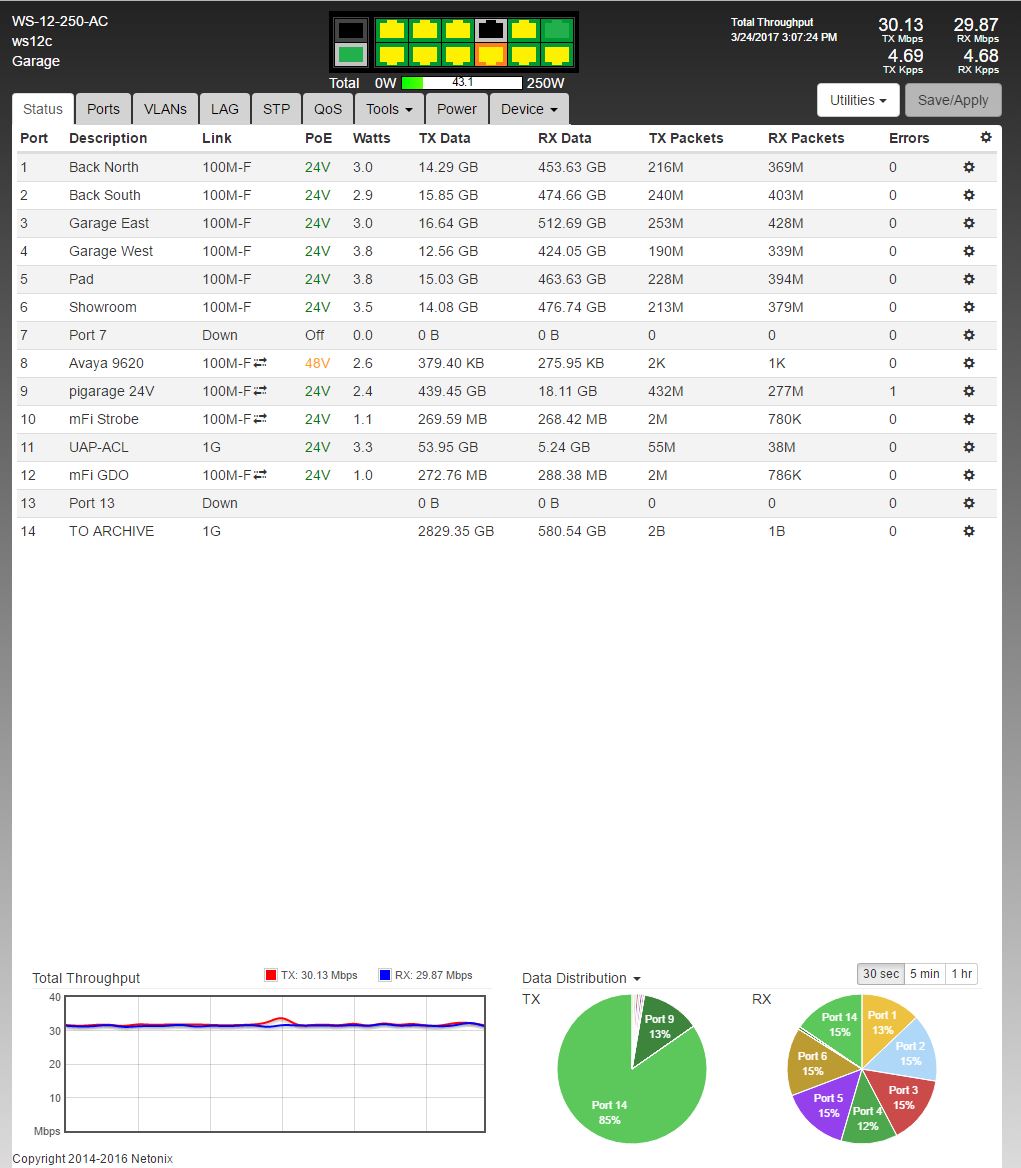Switch to the VLANs tab

(165, 109)
